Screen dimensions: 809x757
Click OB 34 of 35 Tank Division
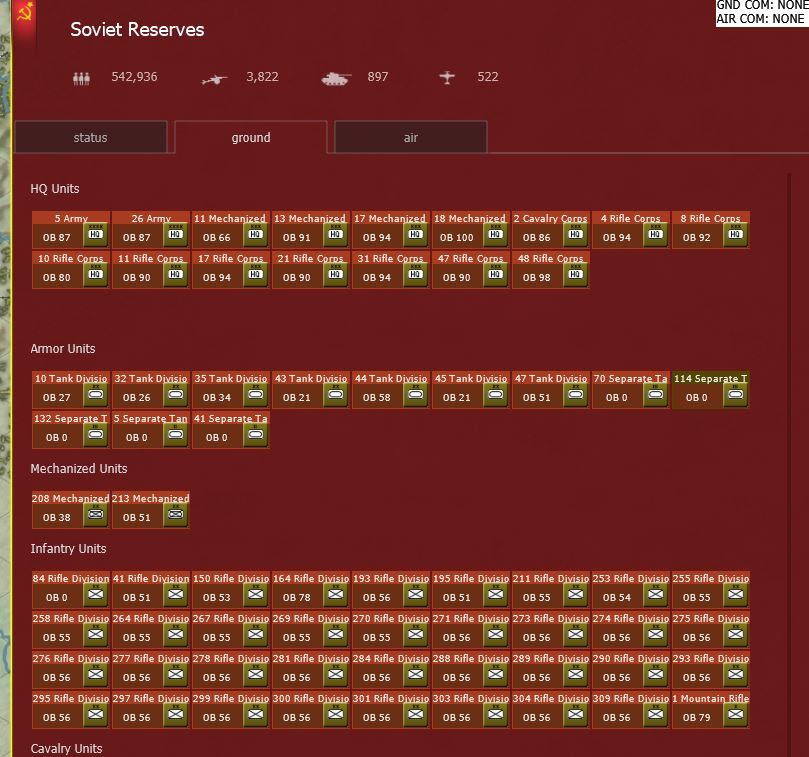coord(217,398)
